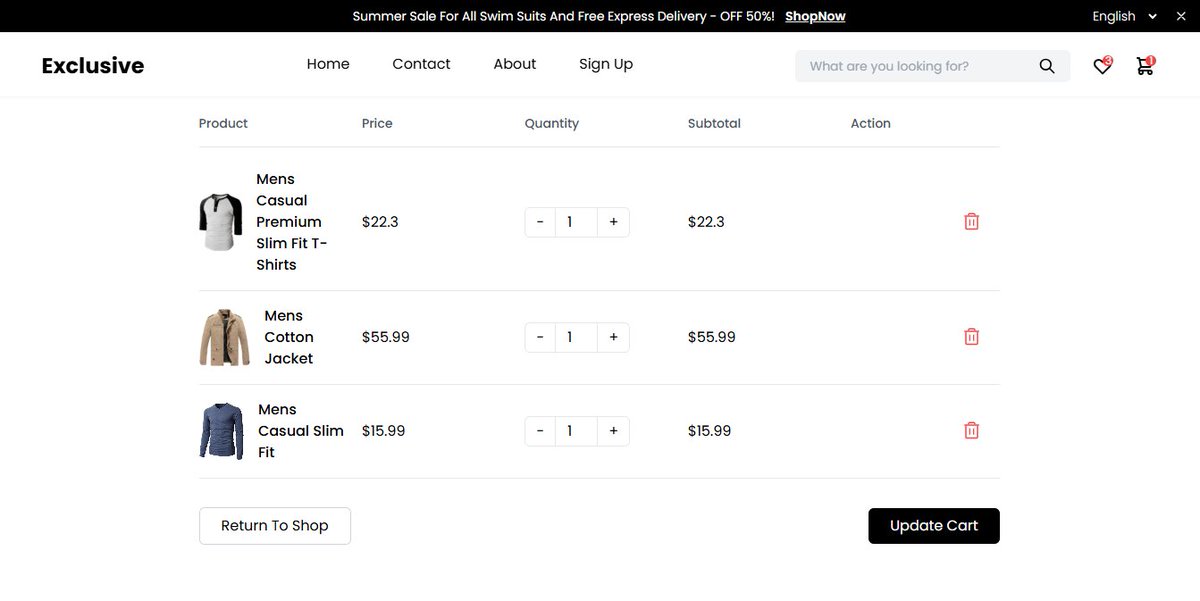Viewport: 1200px width, 601px height.
Task: Click 'Mens Casual Premium Slim Fit T-Shirts' name
Action: click(291, 222)
